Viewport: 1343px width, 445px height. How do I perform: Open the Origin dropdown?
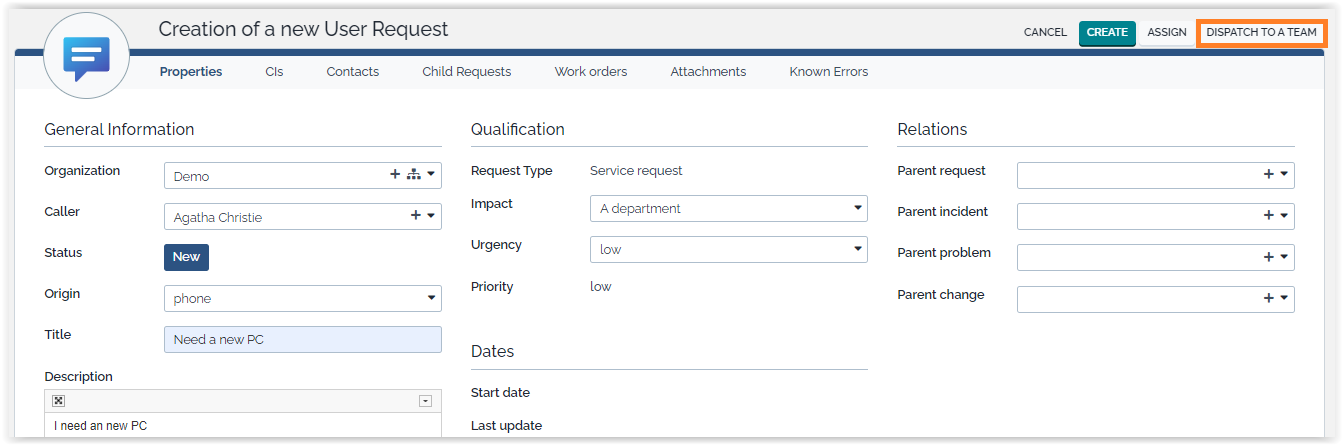coord(431,298)
